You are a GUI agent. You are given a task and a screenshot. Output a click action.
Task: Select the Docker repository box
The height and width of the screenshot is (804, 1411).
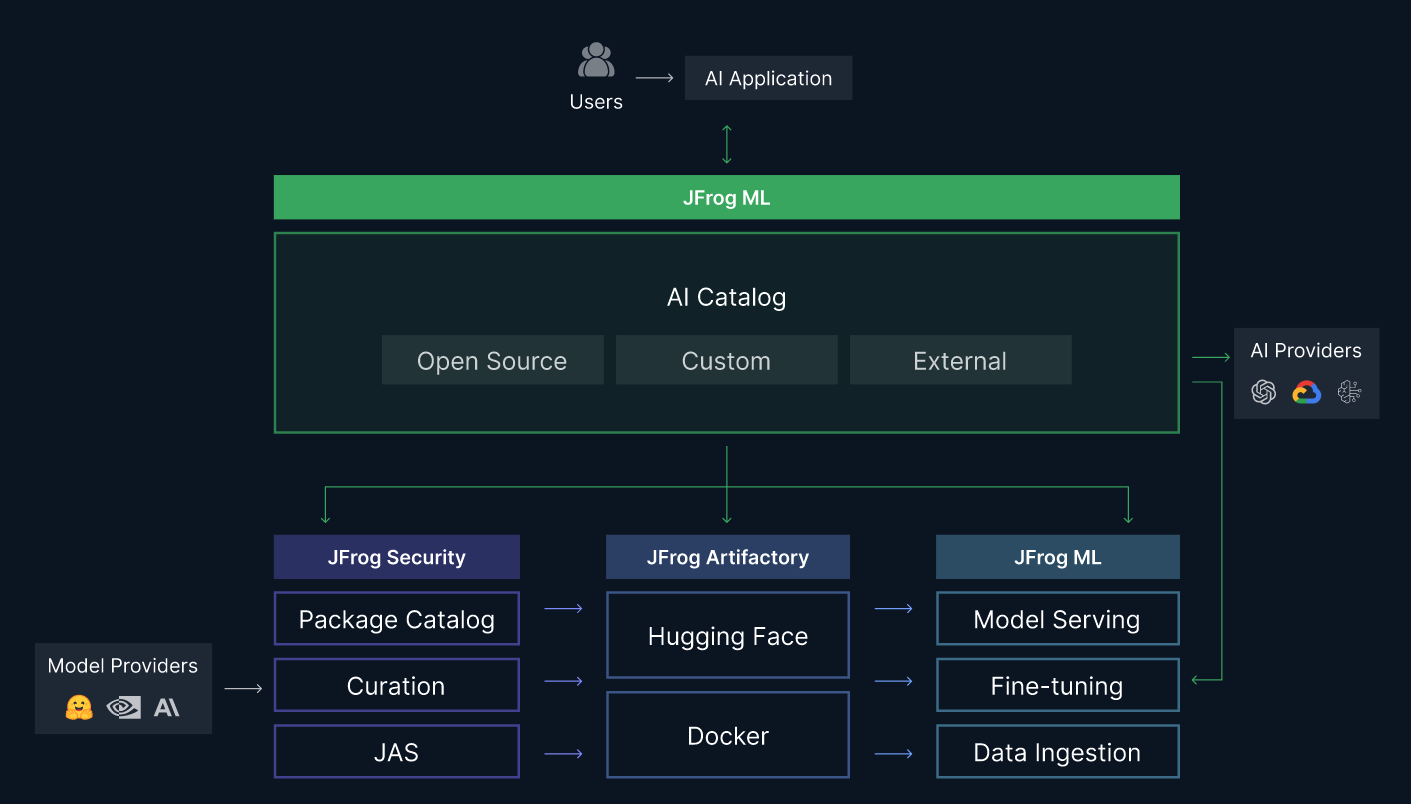[728, 735]
